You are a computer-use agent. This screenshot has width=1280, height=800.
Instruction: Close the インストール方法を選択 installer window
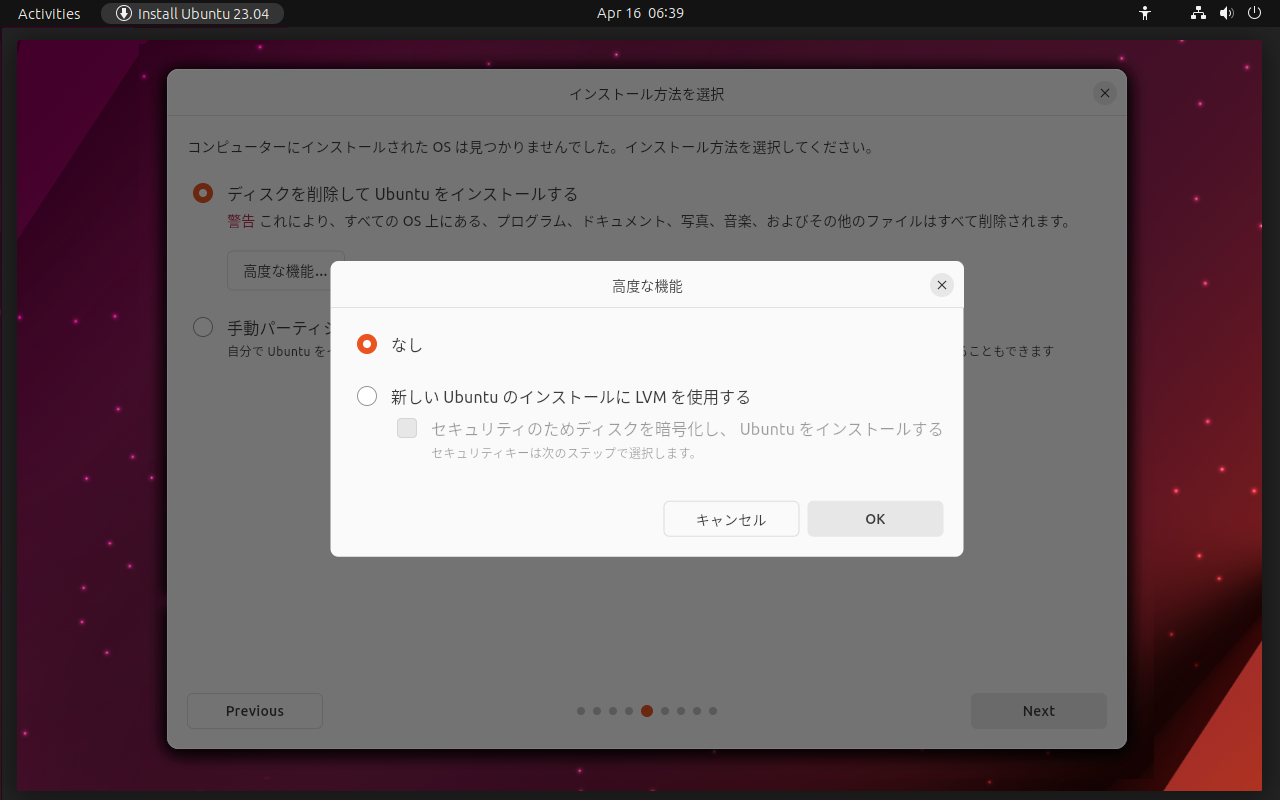tap(1104, 93)
